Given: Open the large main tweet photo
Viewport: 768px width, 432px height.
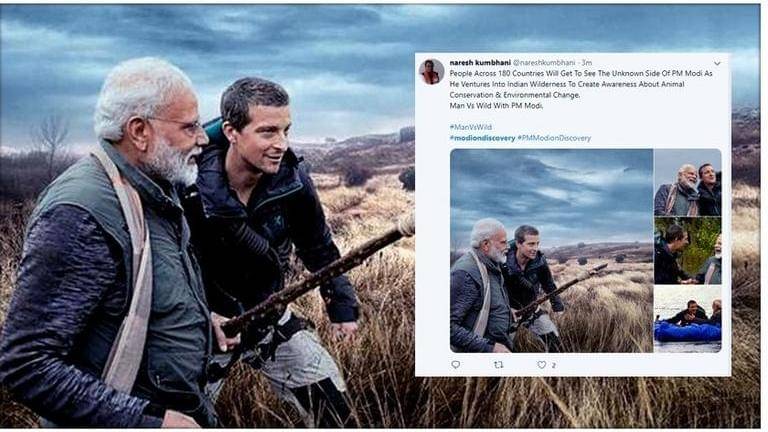Looking at the screenshot, I should click(550, 250).
